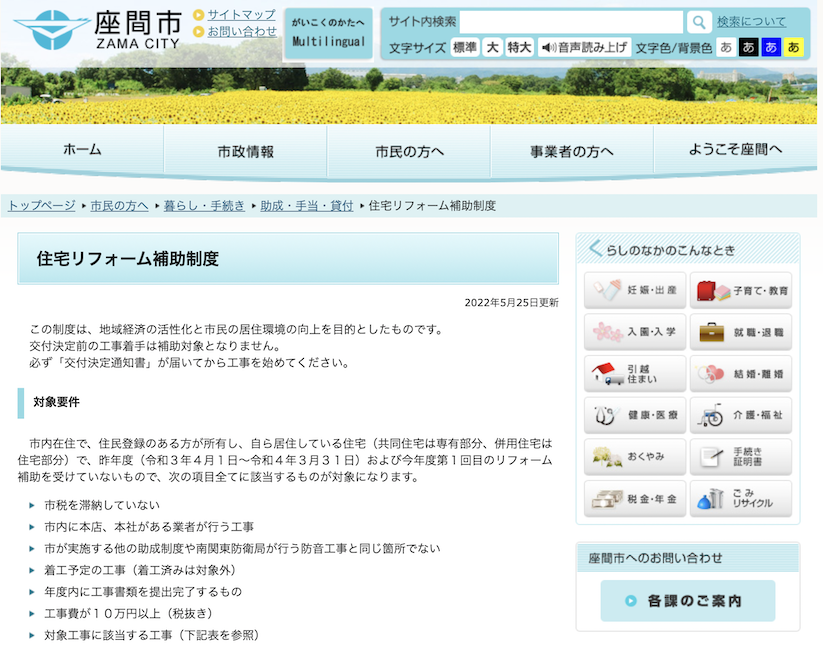
Task: Open 健康・医療 stethoscope tile
Action: click(635, 415)
